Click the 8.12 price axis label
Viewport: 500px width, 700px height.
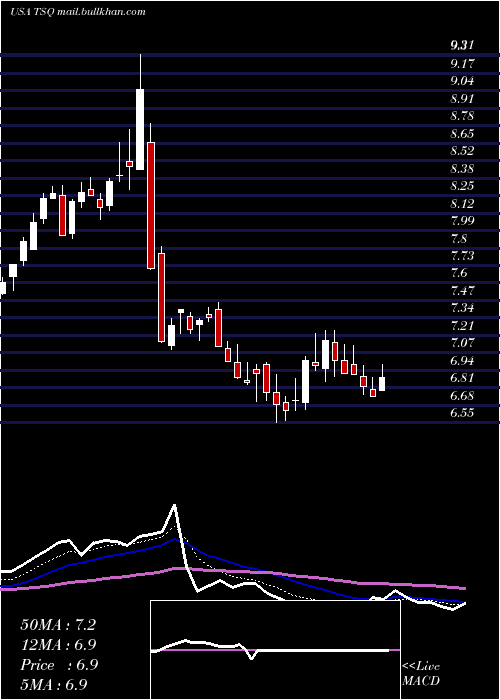462,204
